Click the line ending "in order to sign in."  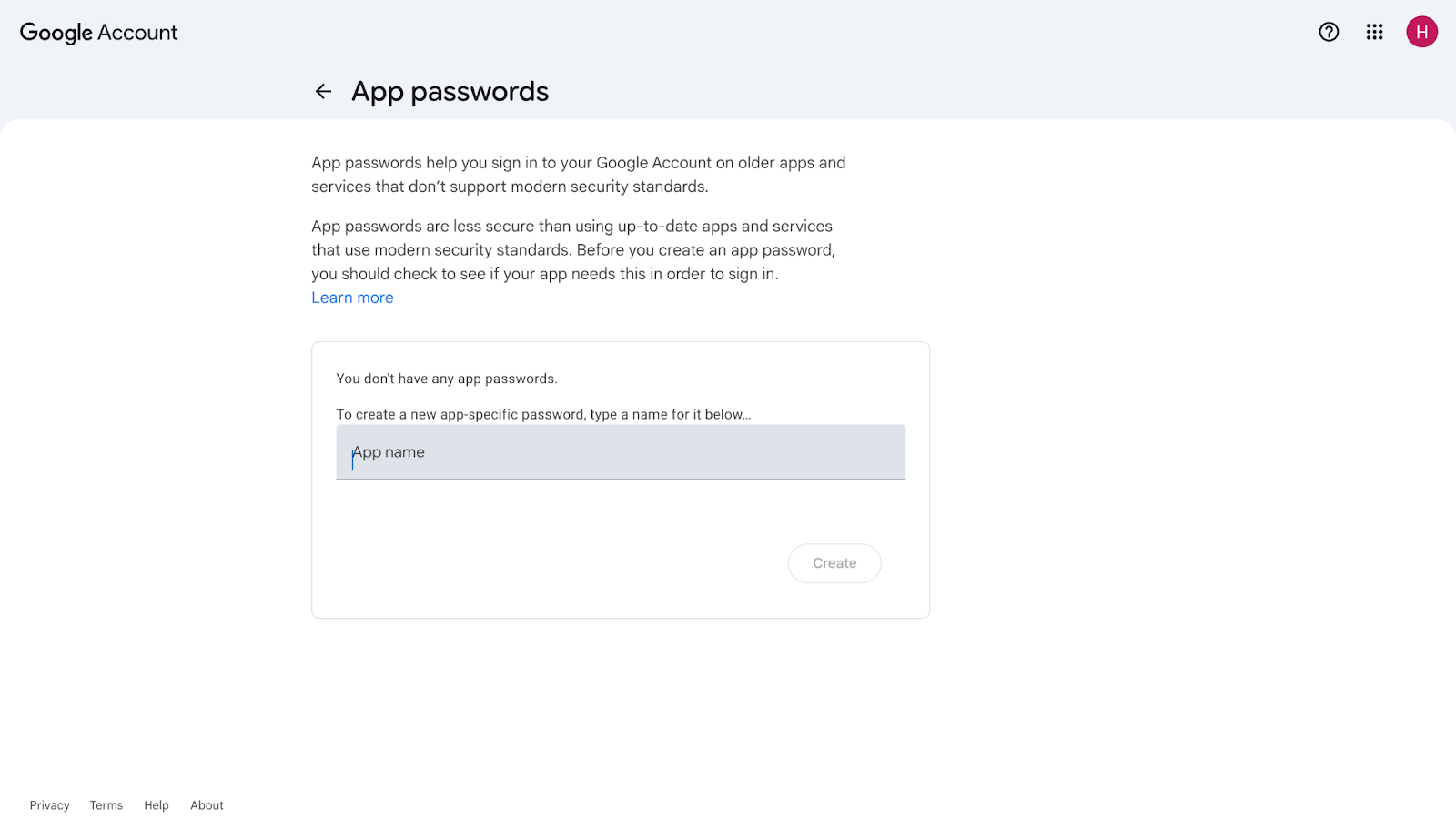[x=544, y=274]
